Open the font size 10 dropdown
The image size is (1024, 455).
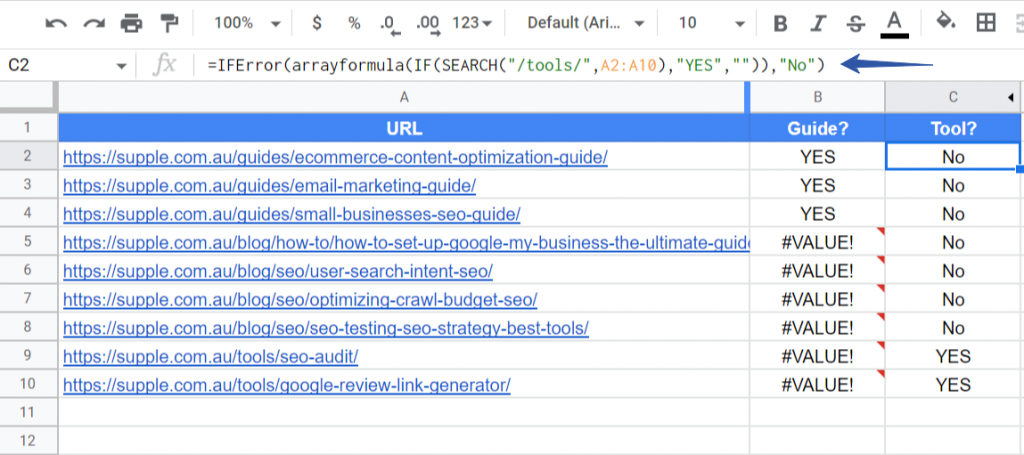coord(711,24)
